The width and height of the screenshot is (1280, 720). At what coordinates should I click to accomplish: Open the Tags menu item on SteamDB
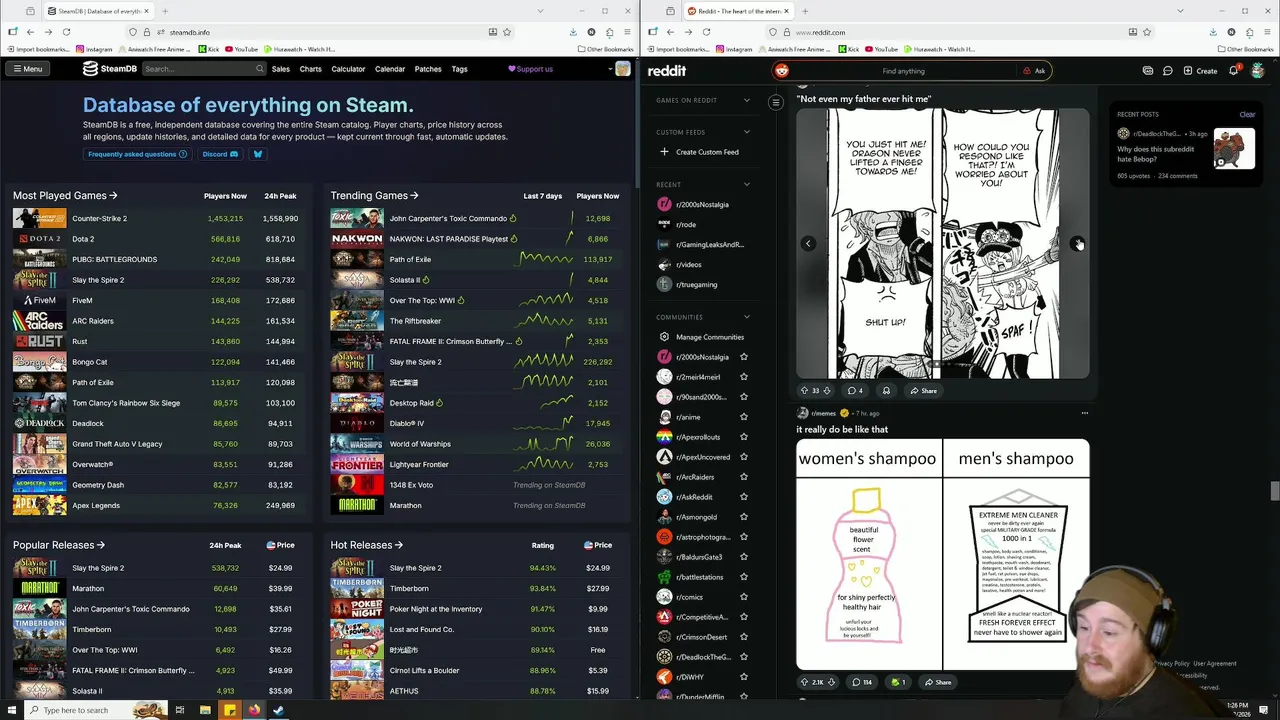click(459, 69)
